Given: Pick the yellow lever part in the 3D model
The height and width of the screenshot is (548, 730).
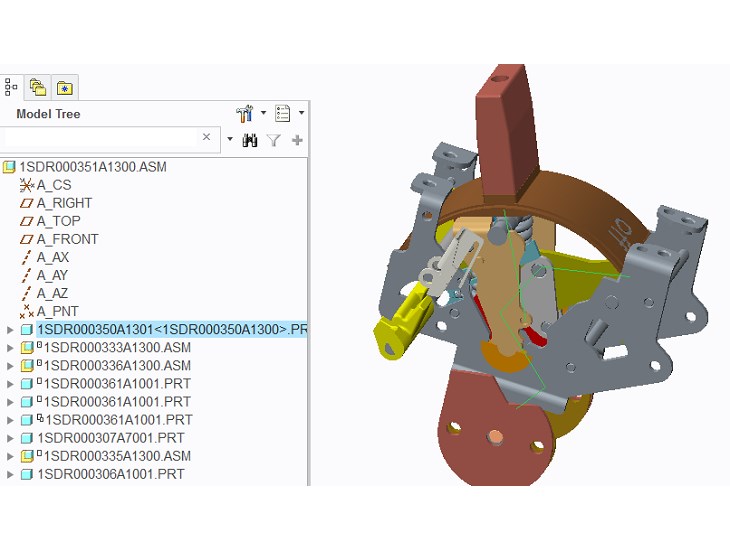Looking at the screenshot, I should coord(401,321).
